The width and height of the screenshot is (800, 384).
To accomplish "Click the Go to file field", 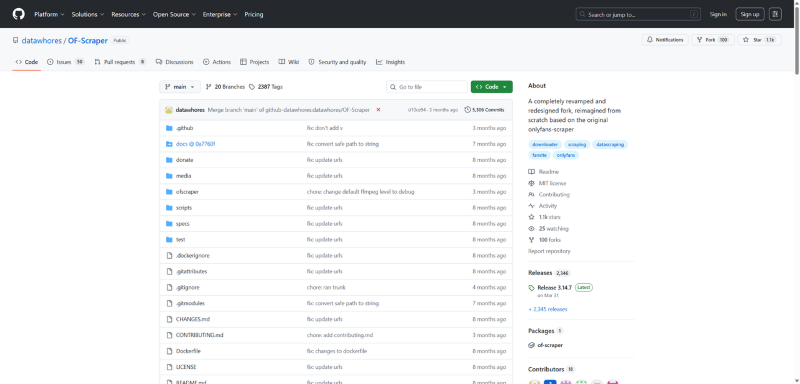I will coord(427,87).
